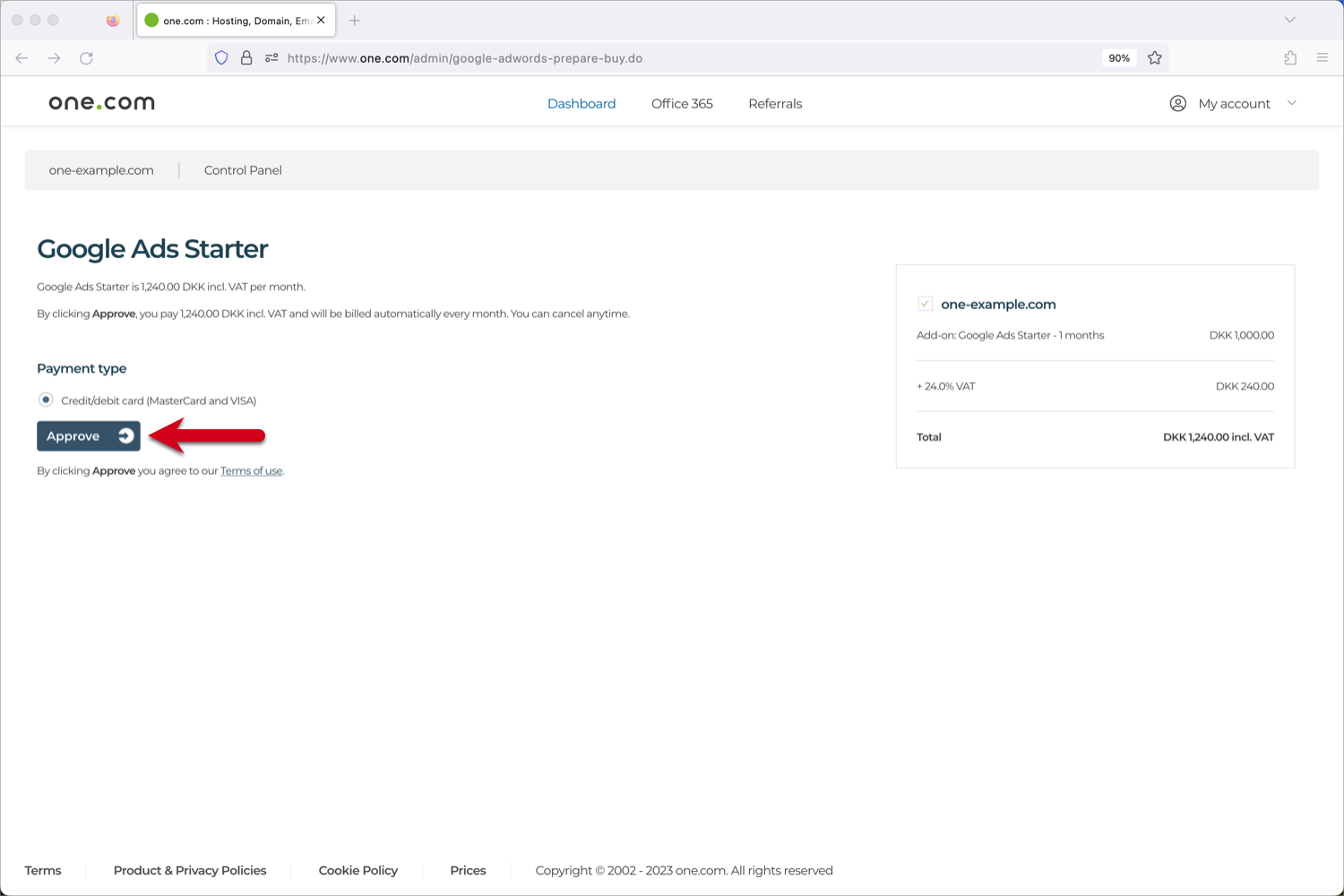Bookmark the page with the star icon

[1155, 57]
